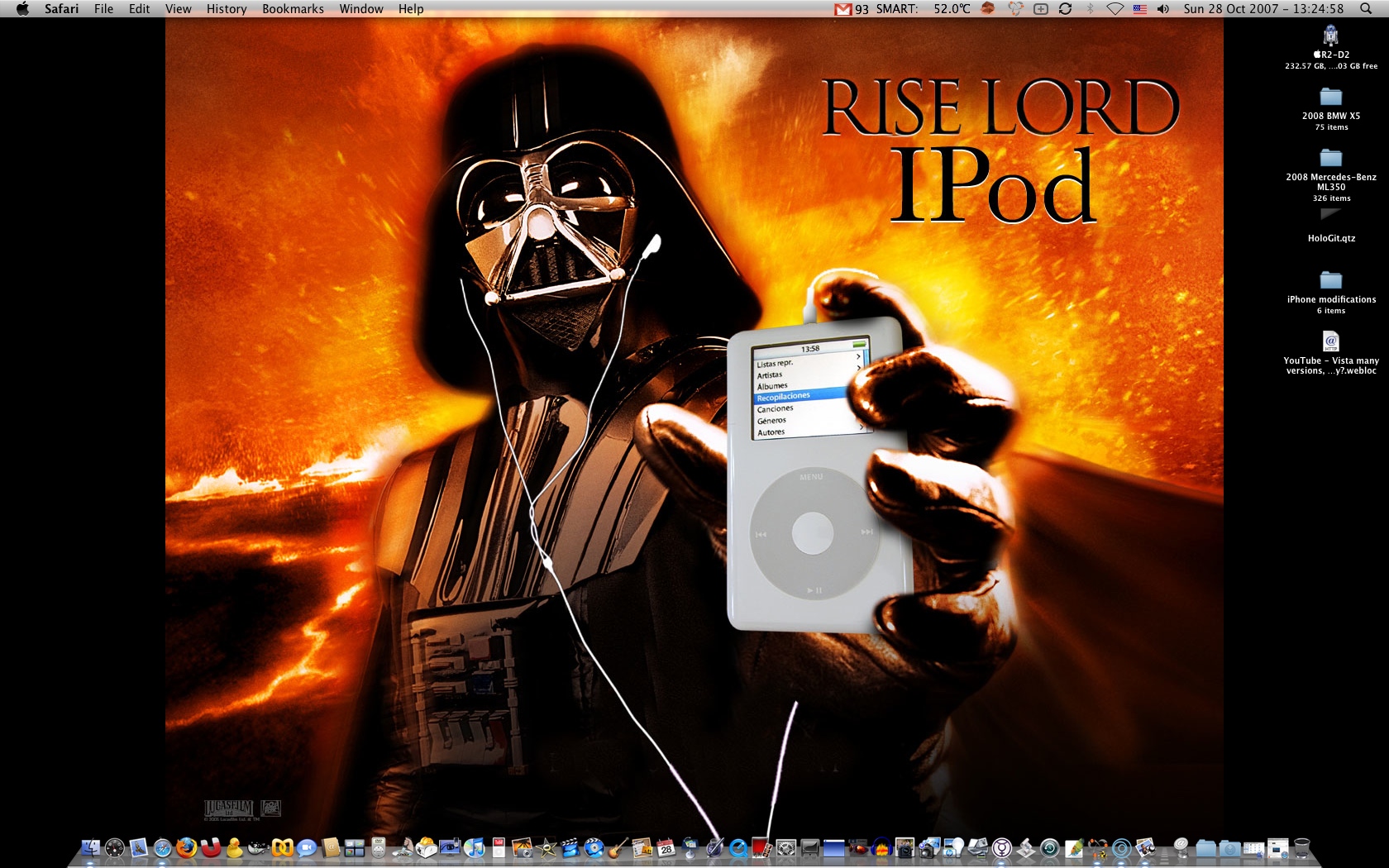Open the US flag input menu
The width and height of the screenshot is (1389, 868).
[x=1140, y=9]
